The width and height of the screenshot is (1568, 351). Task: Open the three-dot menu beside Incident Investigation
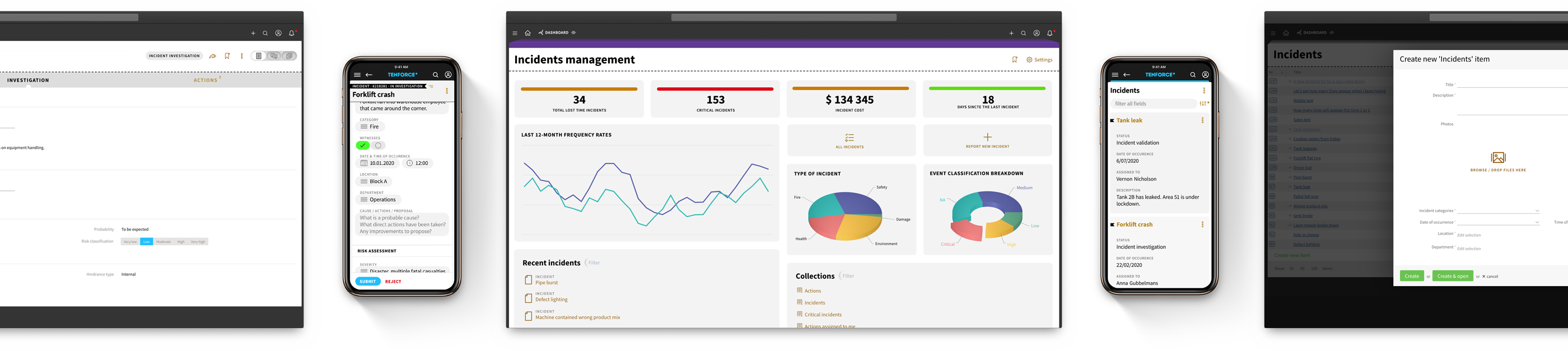242,56
